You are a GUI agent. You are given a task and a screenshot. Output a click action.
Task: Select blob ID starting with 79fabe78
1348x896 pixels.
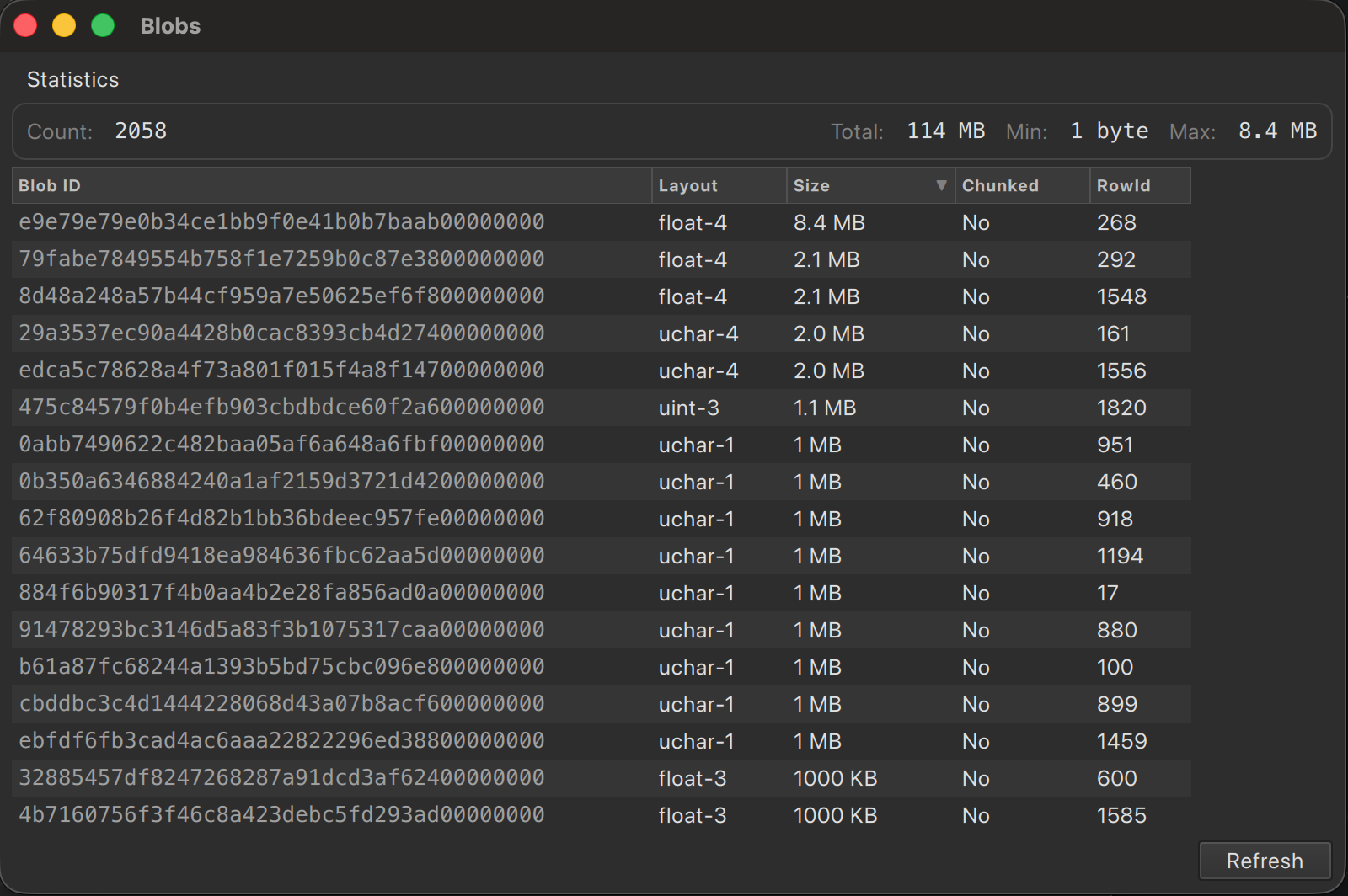click(x=281, y=259)
